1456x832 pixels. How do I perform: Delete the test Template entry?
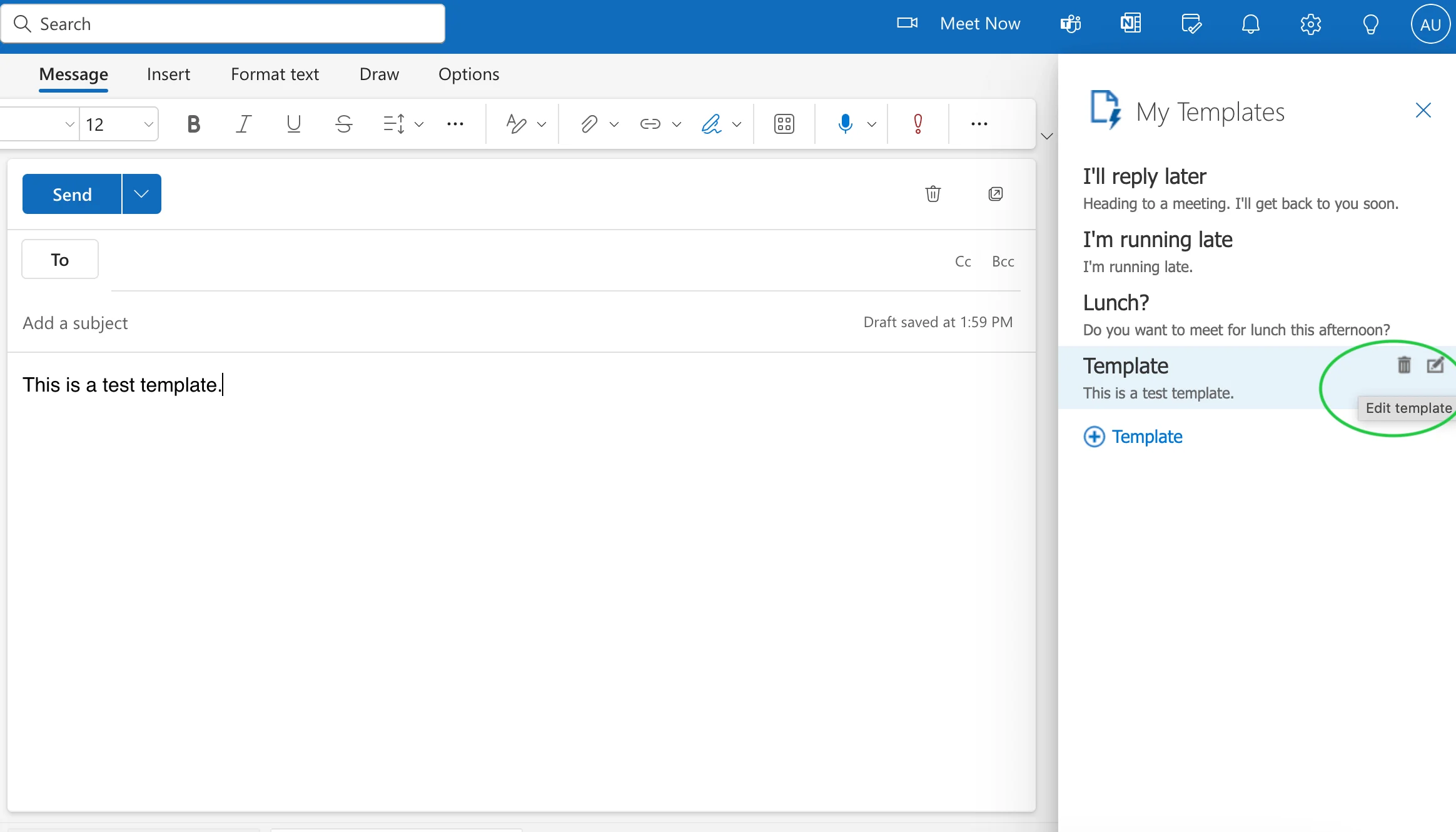[x=1404, y=365]
